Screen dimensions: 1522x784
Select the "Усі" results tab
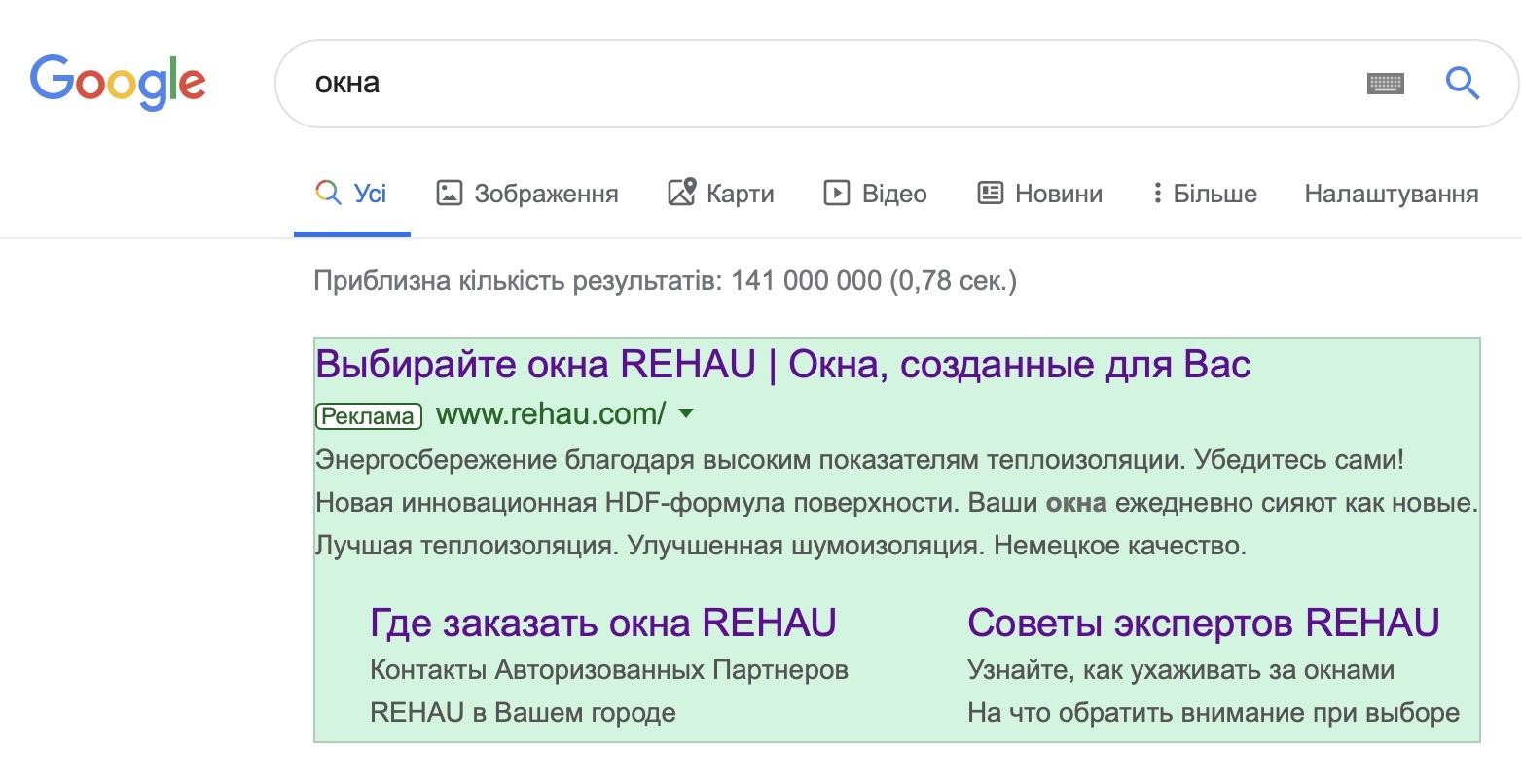pyautogui.click(x=351, y=194)
